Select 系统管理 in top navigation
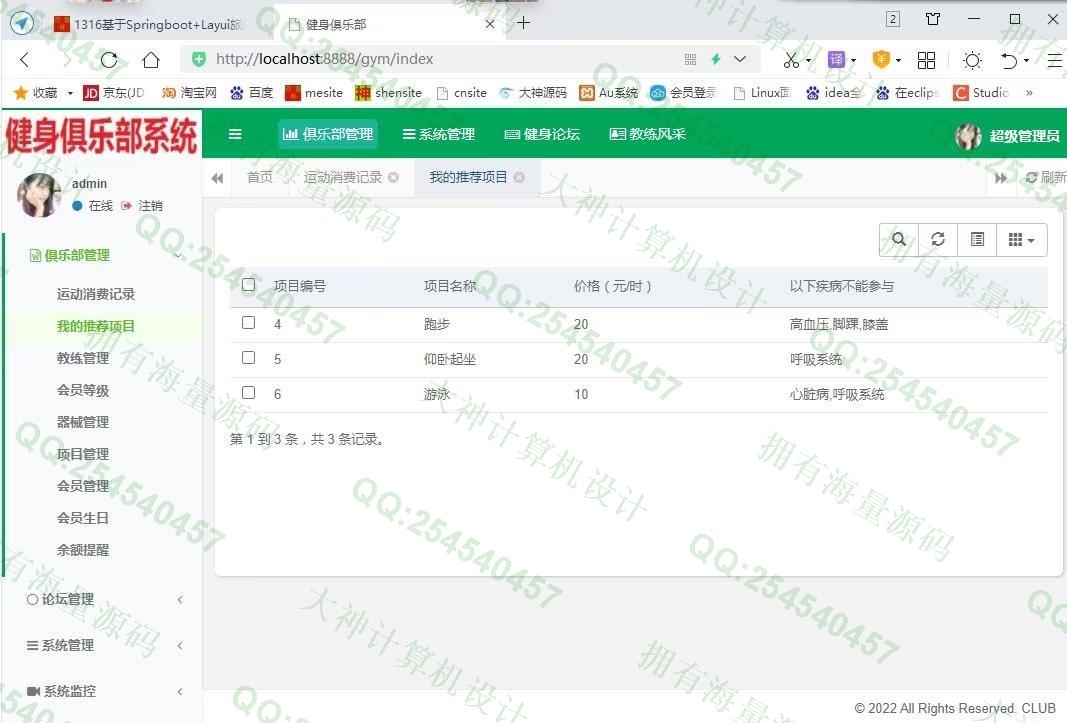The height and width of the screenshot is (723, 1067). (439, 134)
